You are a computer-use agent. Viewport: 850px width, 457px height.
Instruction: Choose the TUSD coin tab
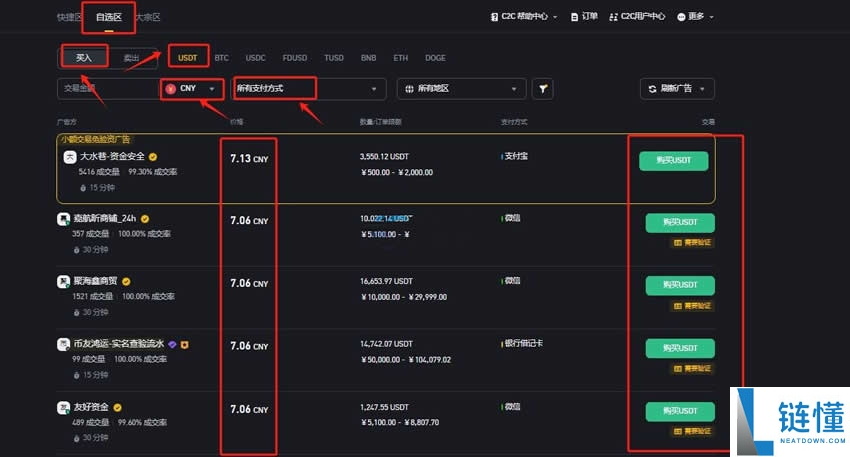(334, 57)
